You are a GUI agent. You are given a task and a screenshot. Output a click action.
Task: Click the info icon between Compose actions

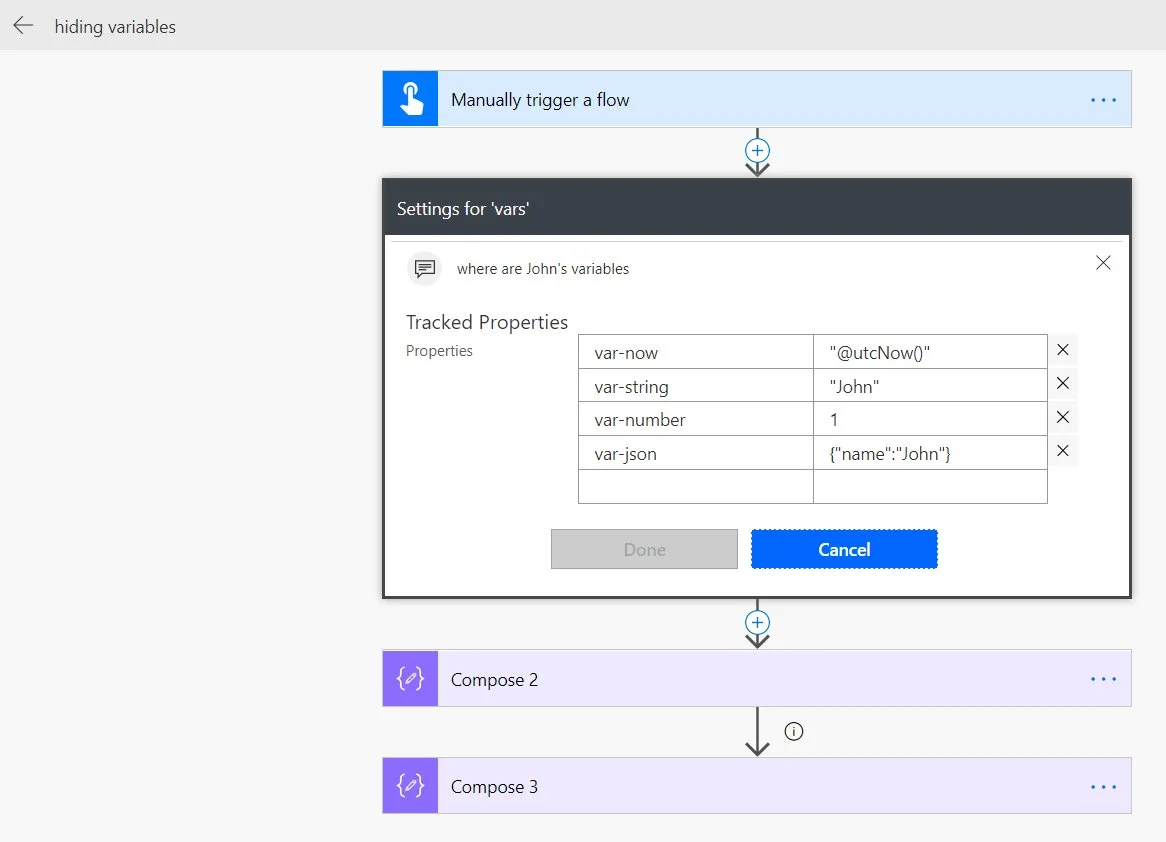click(x=794, y=732)
